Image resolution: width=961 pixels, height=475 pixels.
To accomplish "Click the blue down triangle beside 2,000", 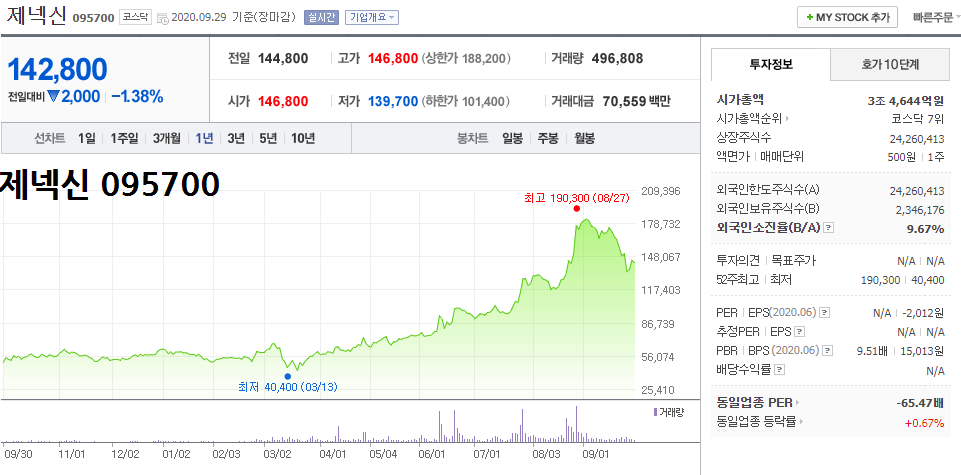I will [x=53, y=96].
